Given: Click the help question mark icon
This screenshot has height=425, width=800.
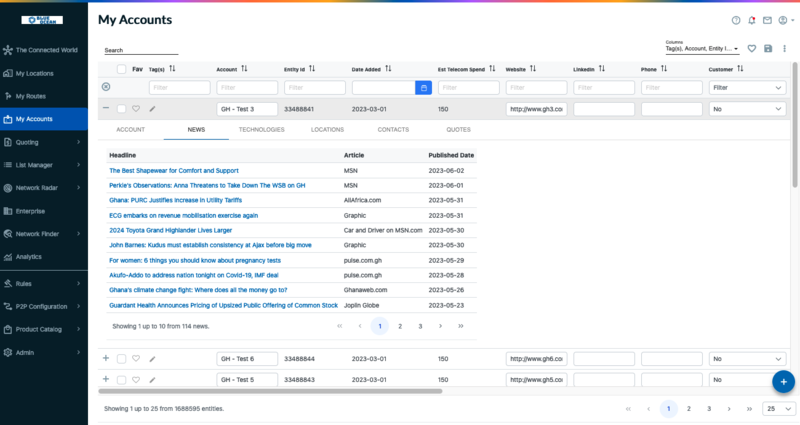Looking at the screenshot, I should (x=736, y=20).
